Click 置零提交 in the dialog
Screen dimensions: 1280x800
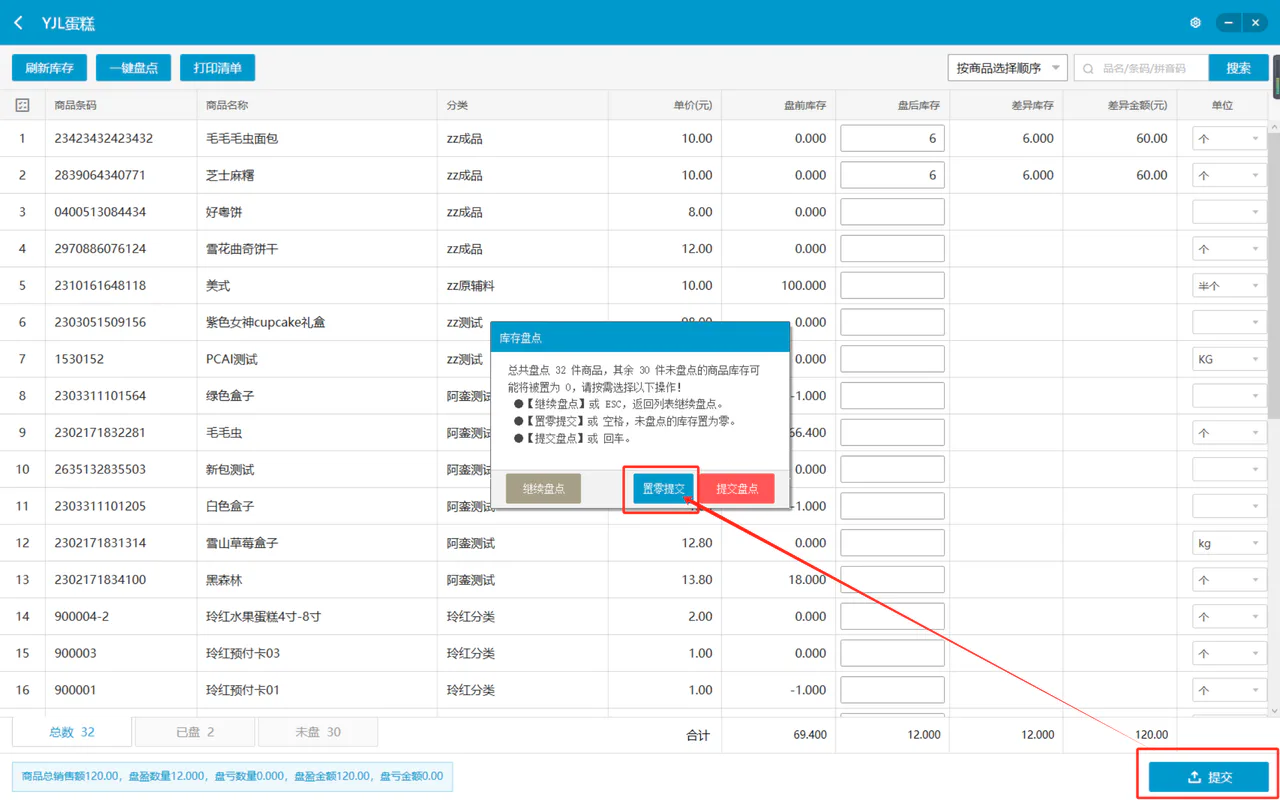pos(663,488)
